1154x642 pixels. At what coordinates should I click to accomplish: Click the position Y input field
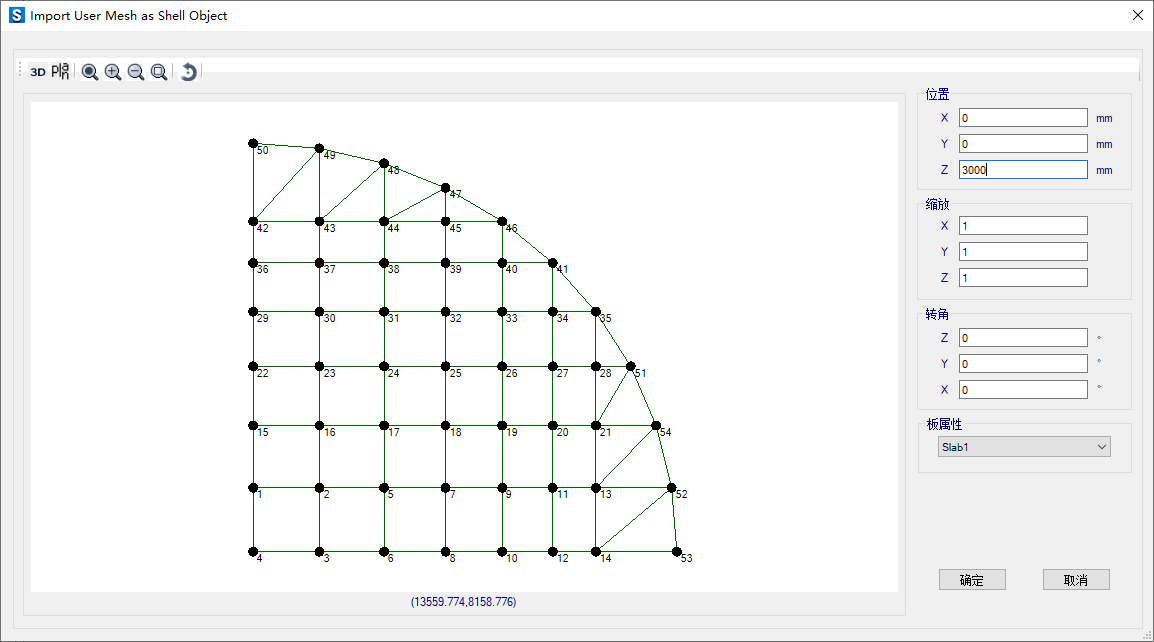click(1022, 144)
